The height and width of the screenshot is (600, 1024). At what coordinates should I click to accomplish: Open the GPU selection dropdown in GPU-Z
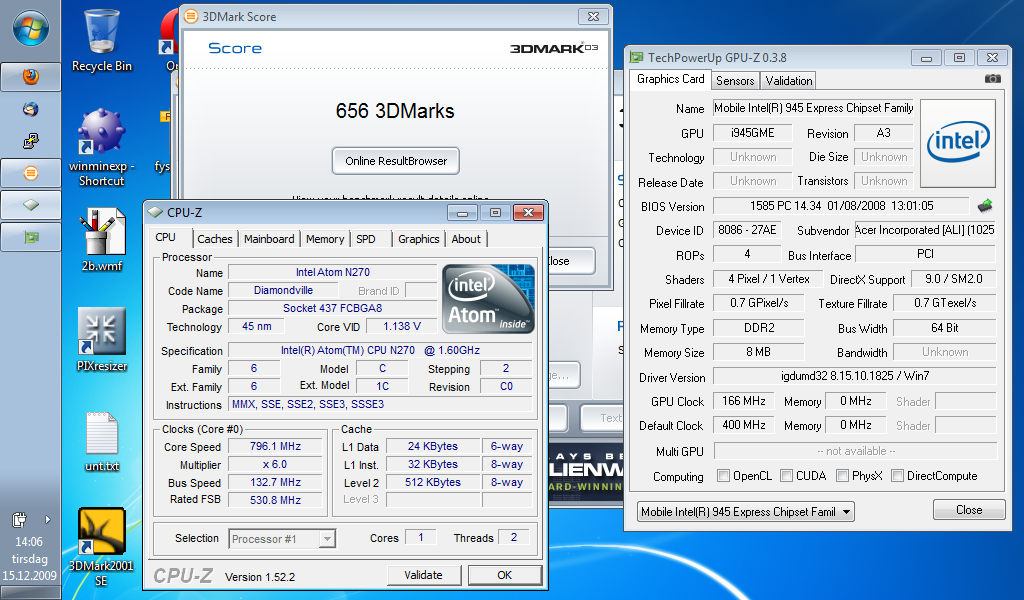click(x=745, y=512)
